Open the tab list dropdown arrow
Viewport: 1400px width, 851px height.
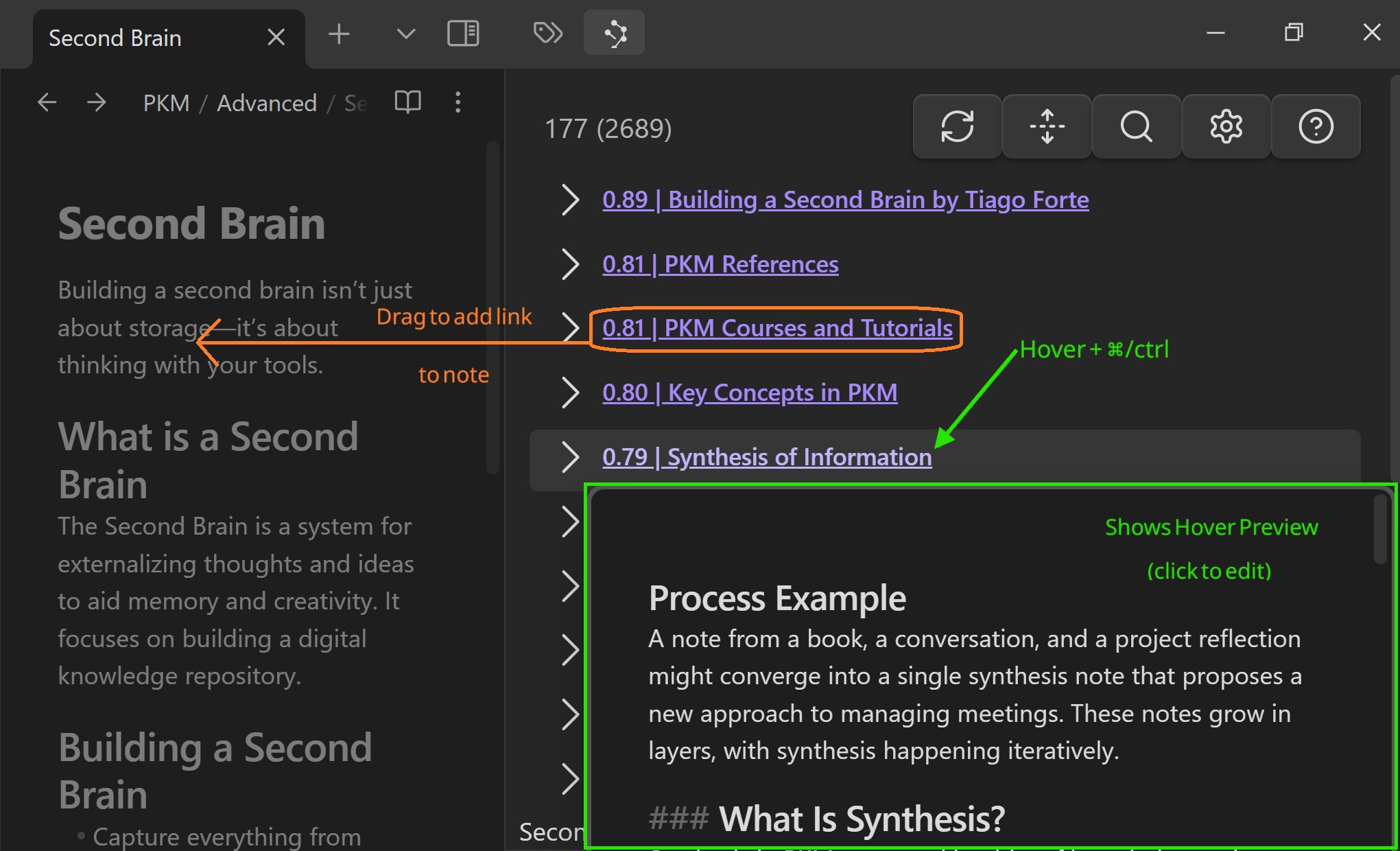(406, 33)
